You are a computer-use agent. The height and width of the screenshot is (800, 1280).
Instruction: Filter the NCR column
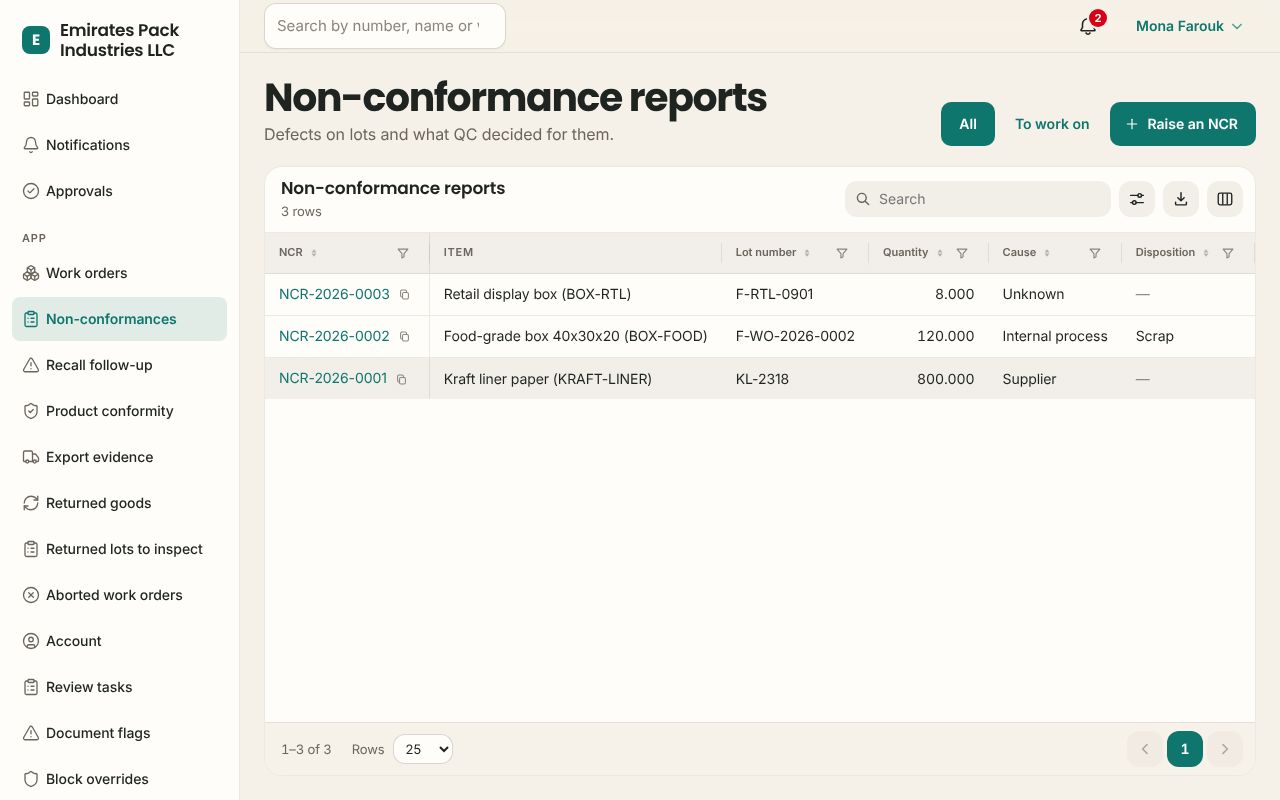point(403,253)
